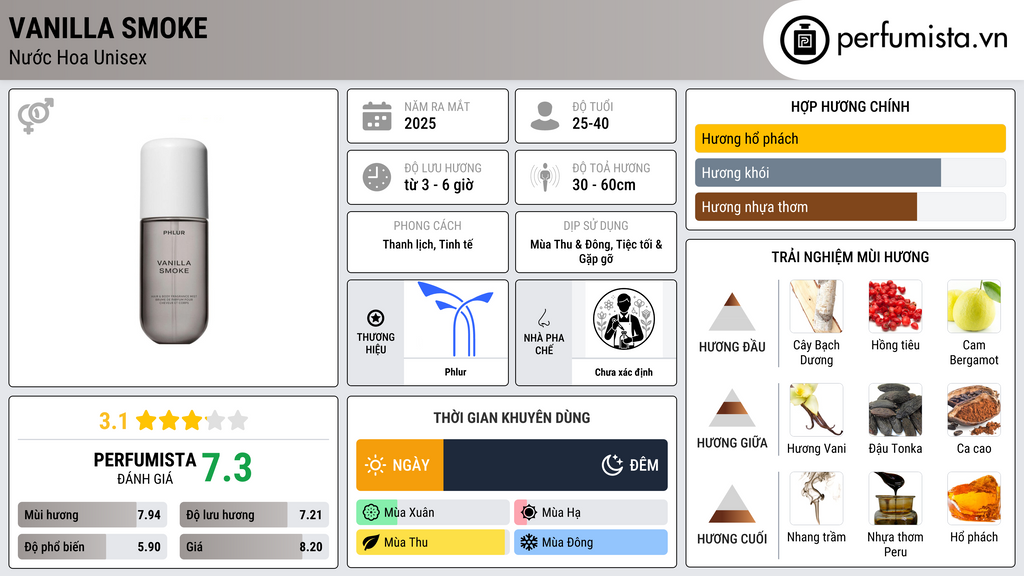Click the Nước Hoa Unisex subtitle
This screenshot has width=1024, height=576.
(x=78, y=57)
